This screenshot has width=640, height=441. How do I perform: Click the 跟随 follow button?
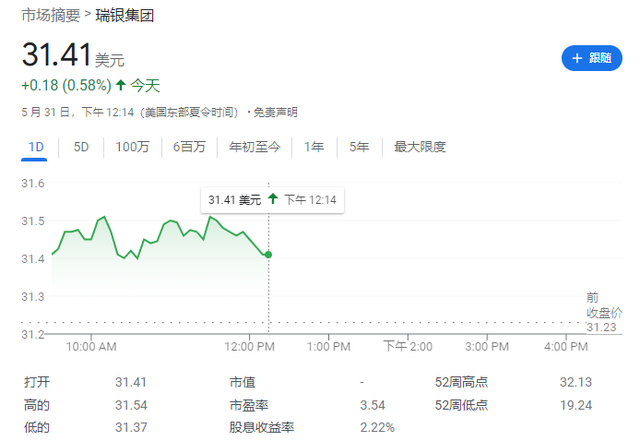(591, 58)
